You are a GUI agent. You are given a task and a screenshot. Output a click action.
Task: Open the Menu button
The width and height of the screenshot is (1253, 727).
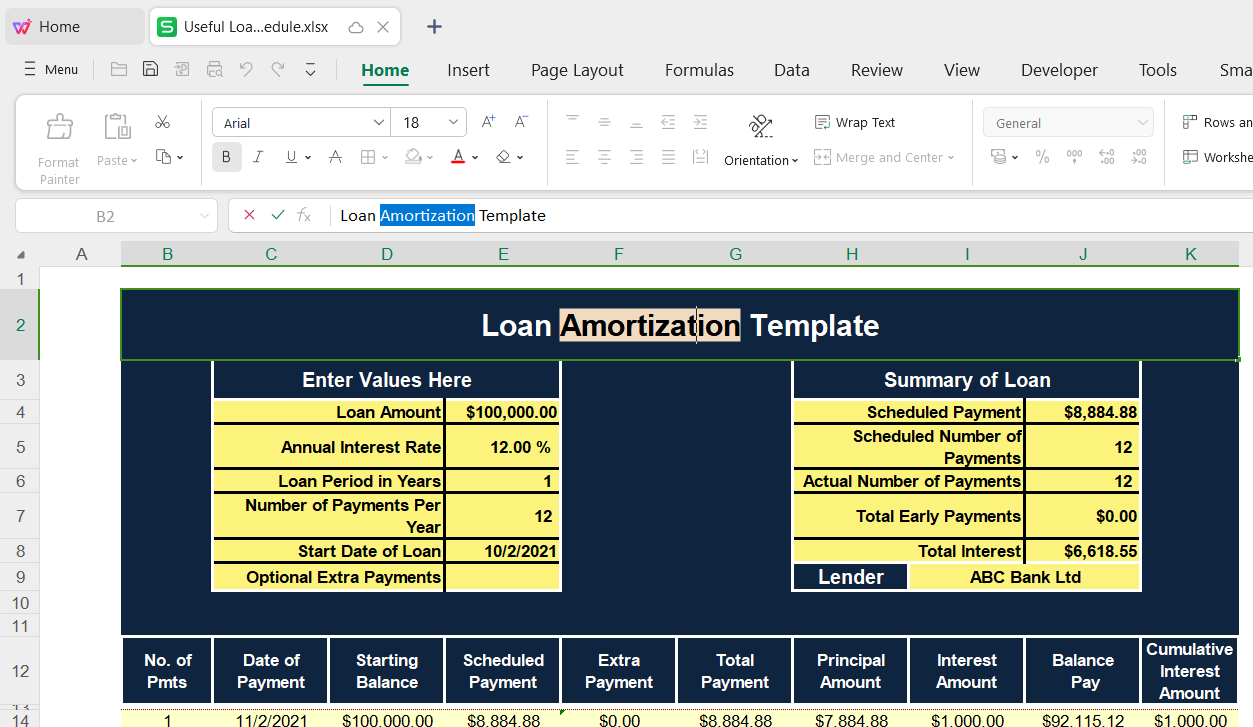pyautogui.click(x=50, y=69)
